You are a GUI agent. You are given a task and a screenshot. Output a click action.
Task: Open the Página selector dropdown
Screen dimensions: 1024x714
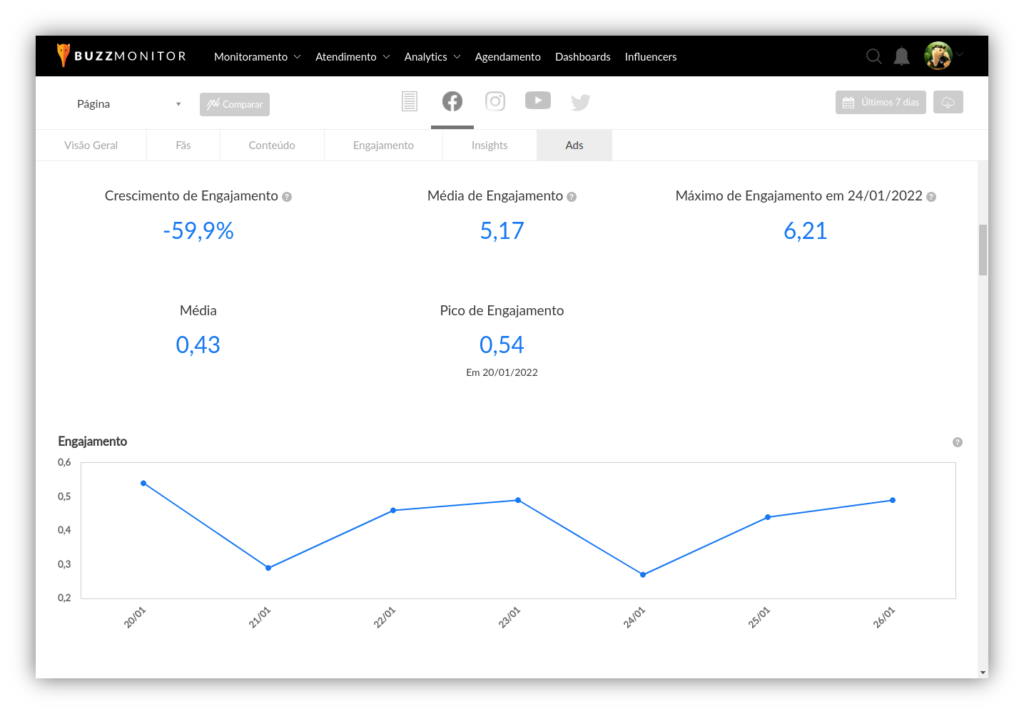click(x=129, y=104)
